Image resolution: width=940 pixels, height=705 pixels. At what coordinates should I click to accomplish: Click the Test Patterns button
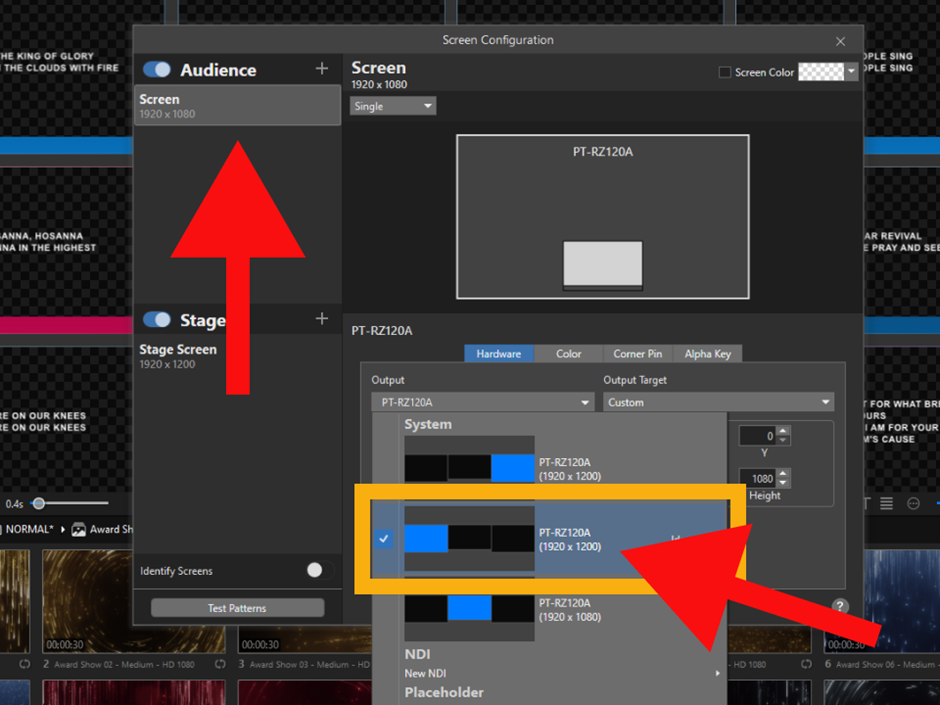[x=237, y=608]
